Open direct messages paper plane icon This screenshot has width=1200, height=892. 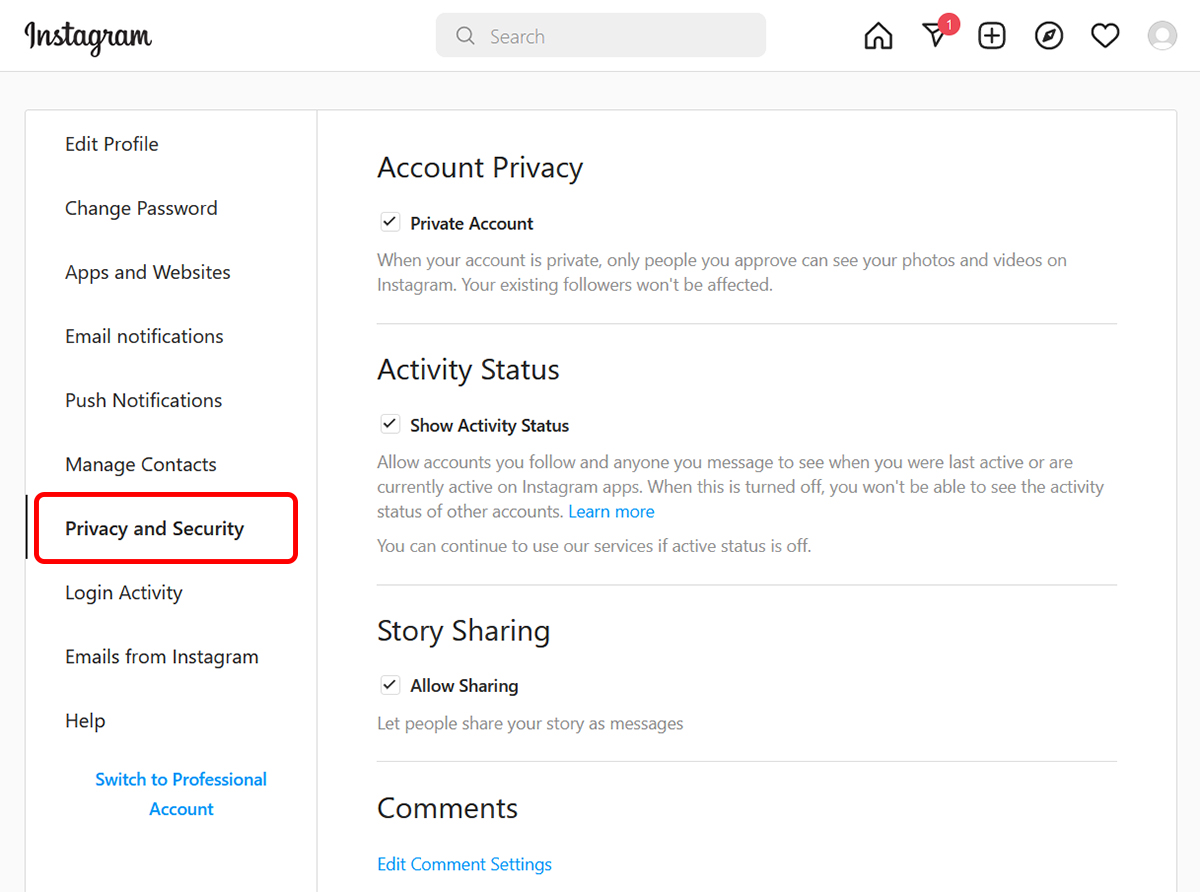(x=934, y=37)
